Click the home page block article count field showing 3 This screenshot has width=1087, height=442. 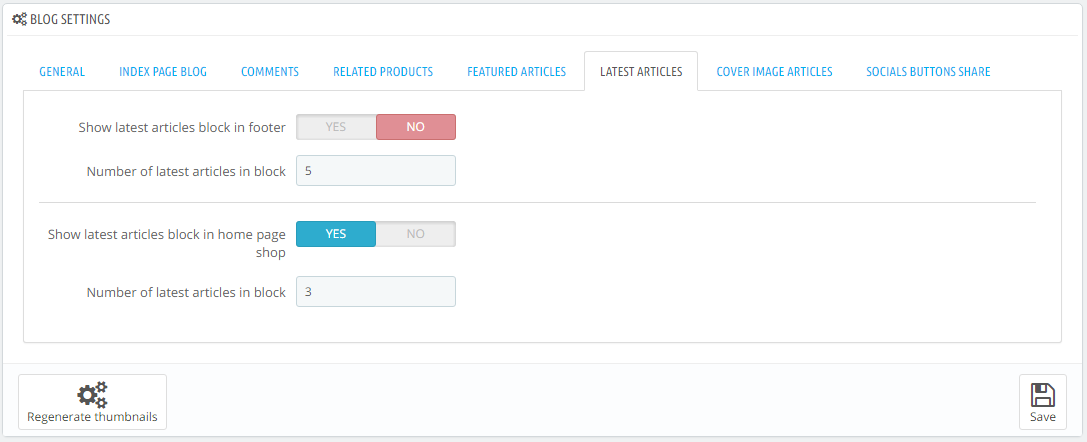click(x=376, y=292)
